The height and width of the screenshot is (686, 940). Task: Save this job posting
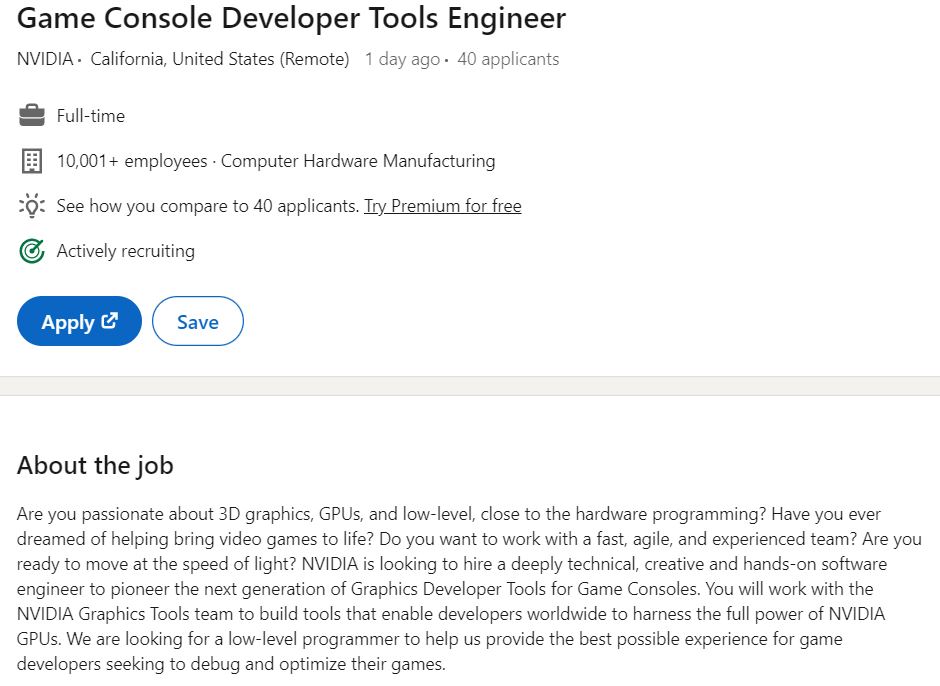pyautogui.click(x=198, y=321)
